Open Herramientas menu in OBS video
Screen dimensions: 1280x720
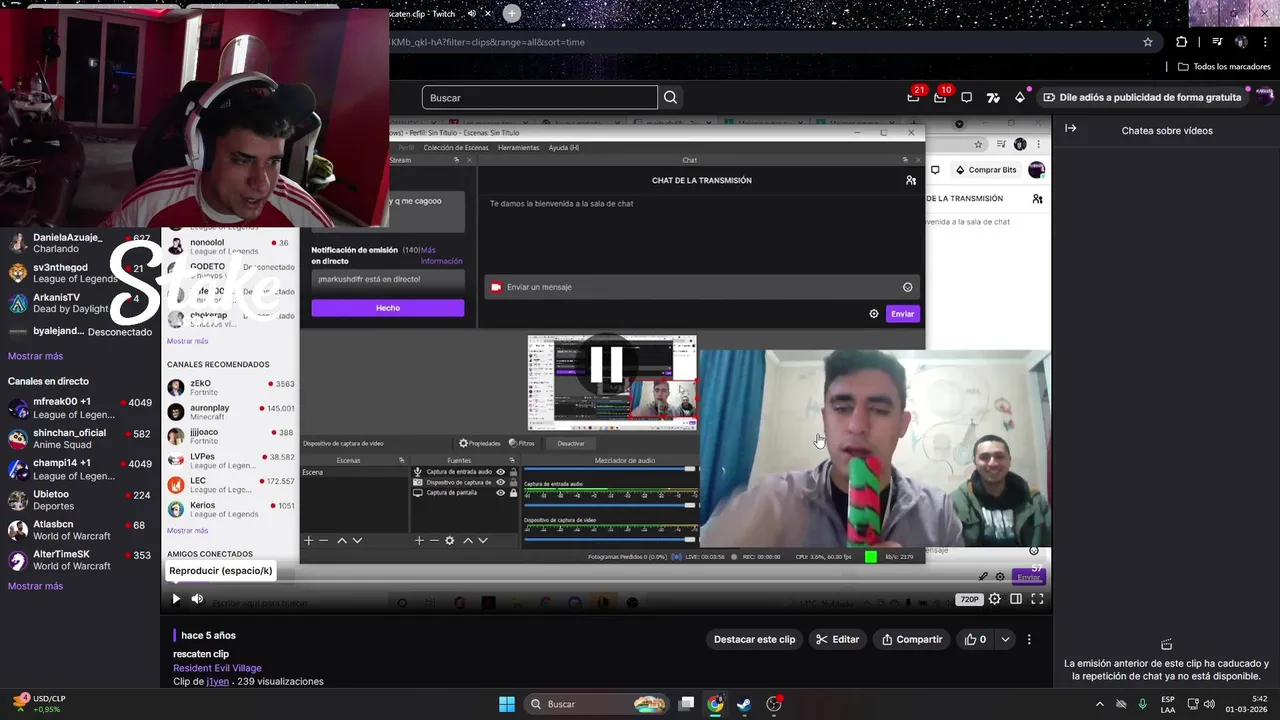point(519,148)
